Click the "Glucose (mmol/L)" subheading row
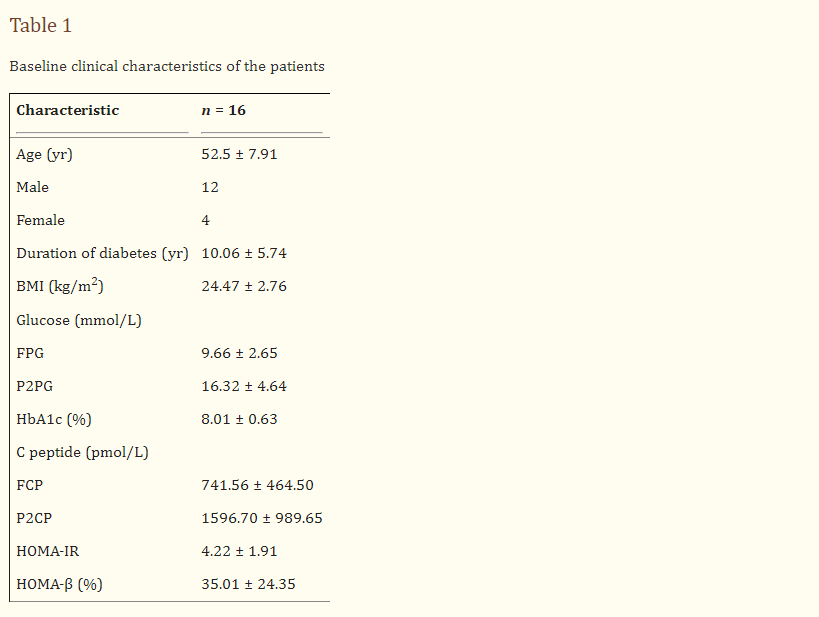This screenshot has width=819, height=617. click(78, 320)
